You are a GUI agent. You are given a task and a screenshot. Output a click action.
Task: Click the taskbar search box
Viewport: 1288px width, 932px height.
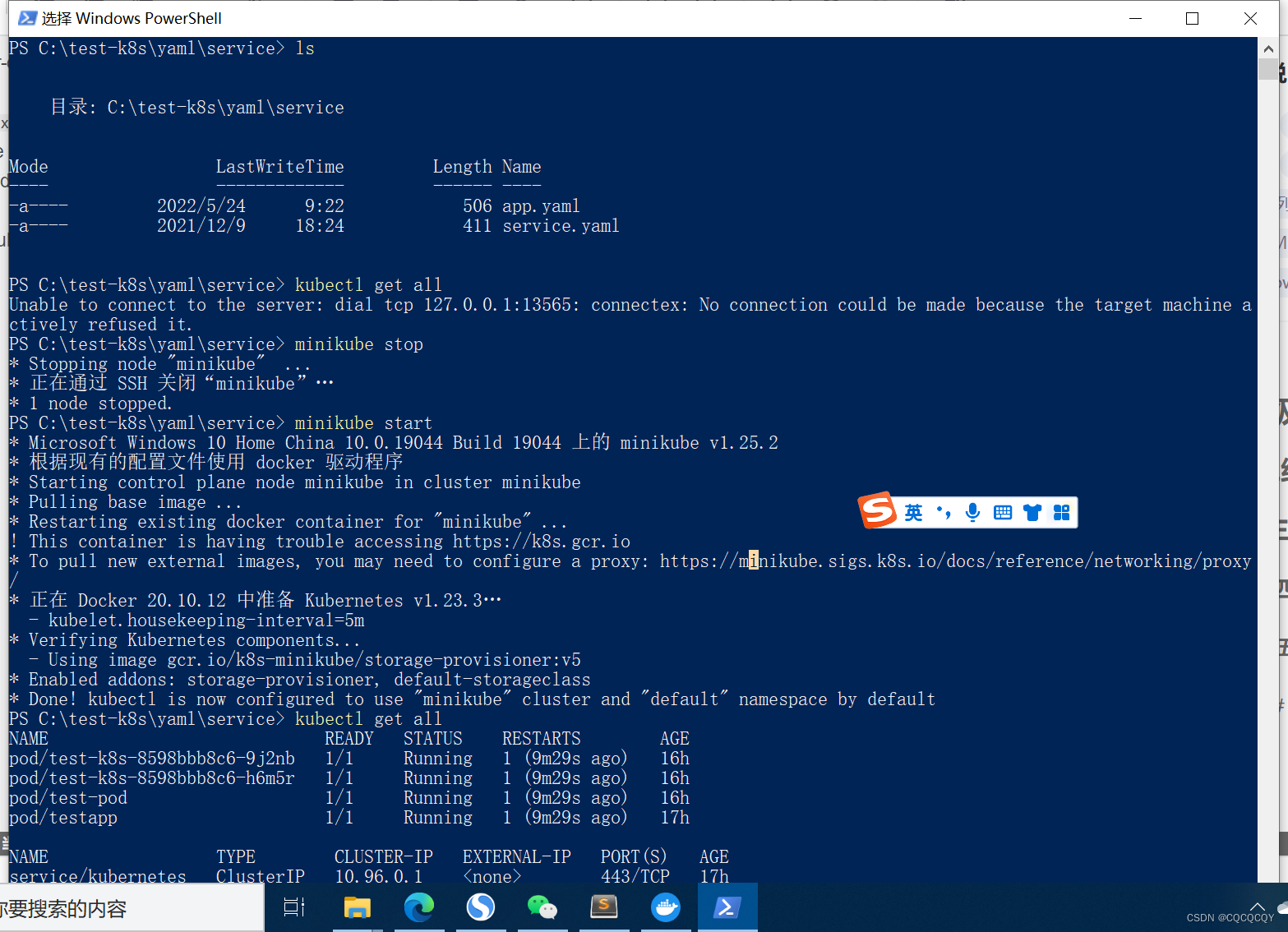pos(132,908)
